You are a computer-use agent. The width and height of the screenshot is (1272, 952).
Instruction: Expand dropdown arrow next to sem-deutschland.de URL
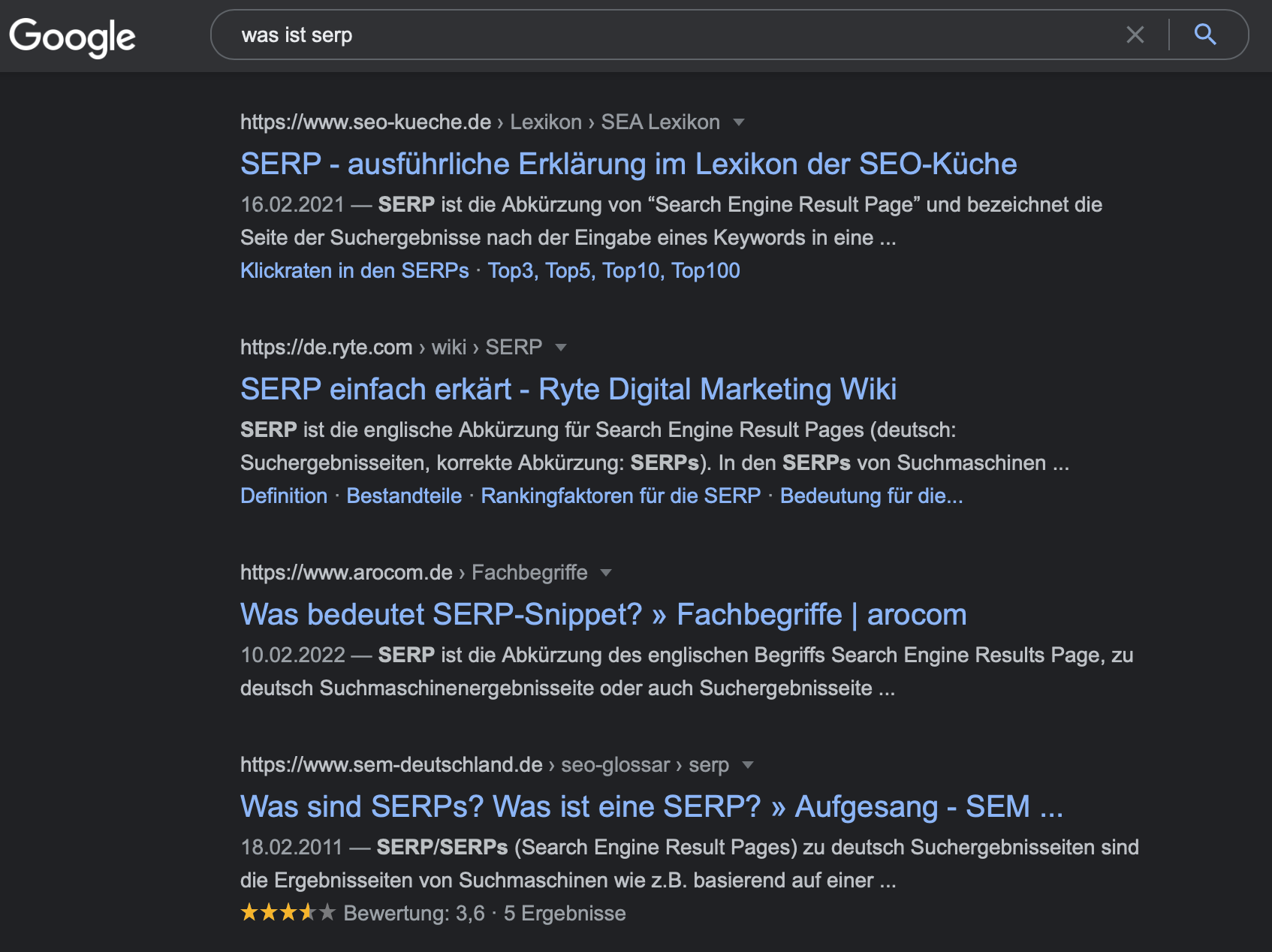coord(747,765)
